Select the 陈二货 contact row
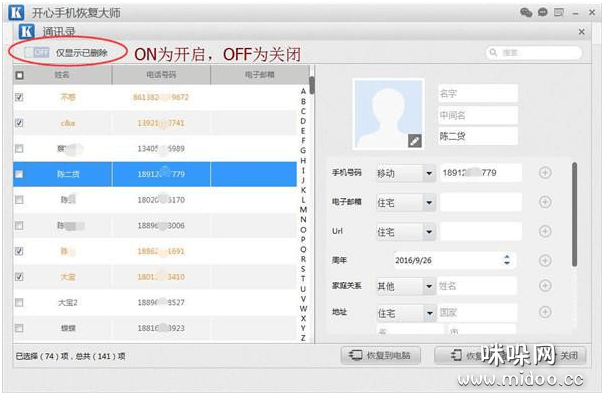The width and height of the screenshot is (604, 395). pos(155,174)
